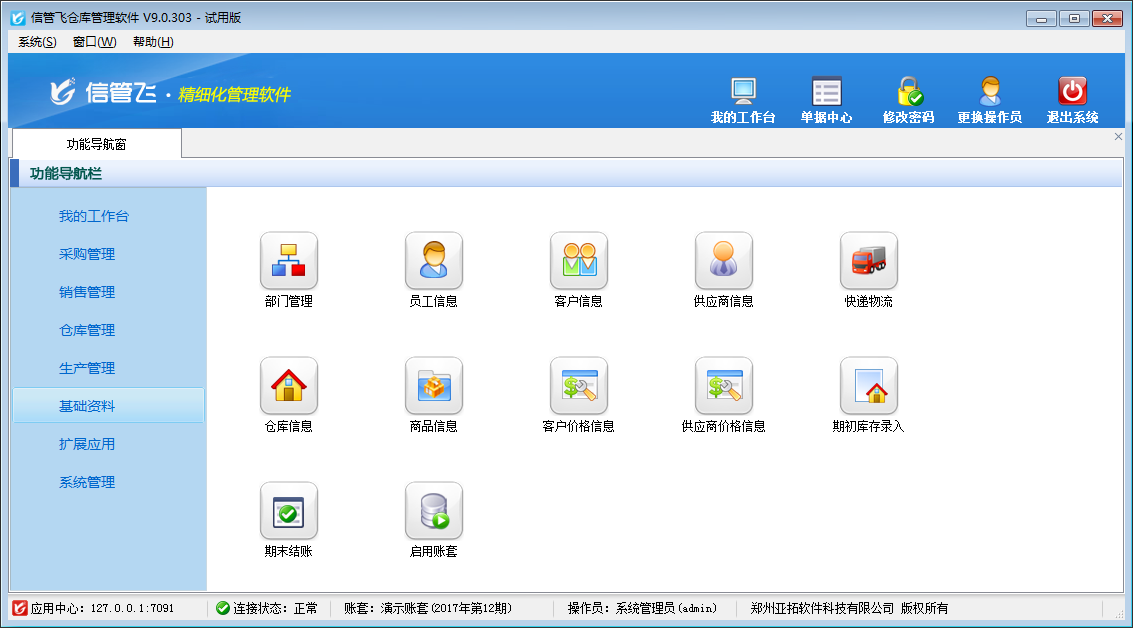
Task: Open 期初库存录入 initial stock icon
Action: coord(868,386)
